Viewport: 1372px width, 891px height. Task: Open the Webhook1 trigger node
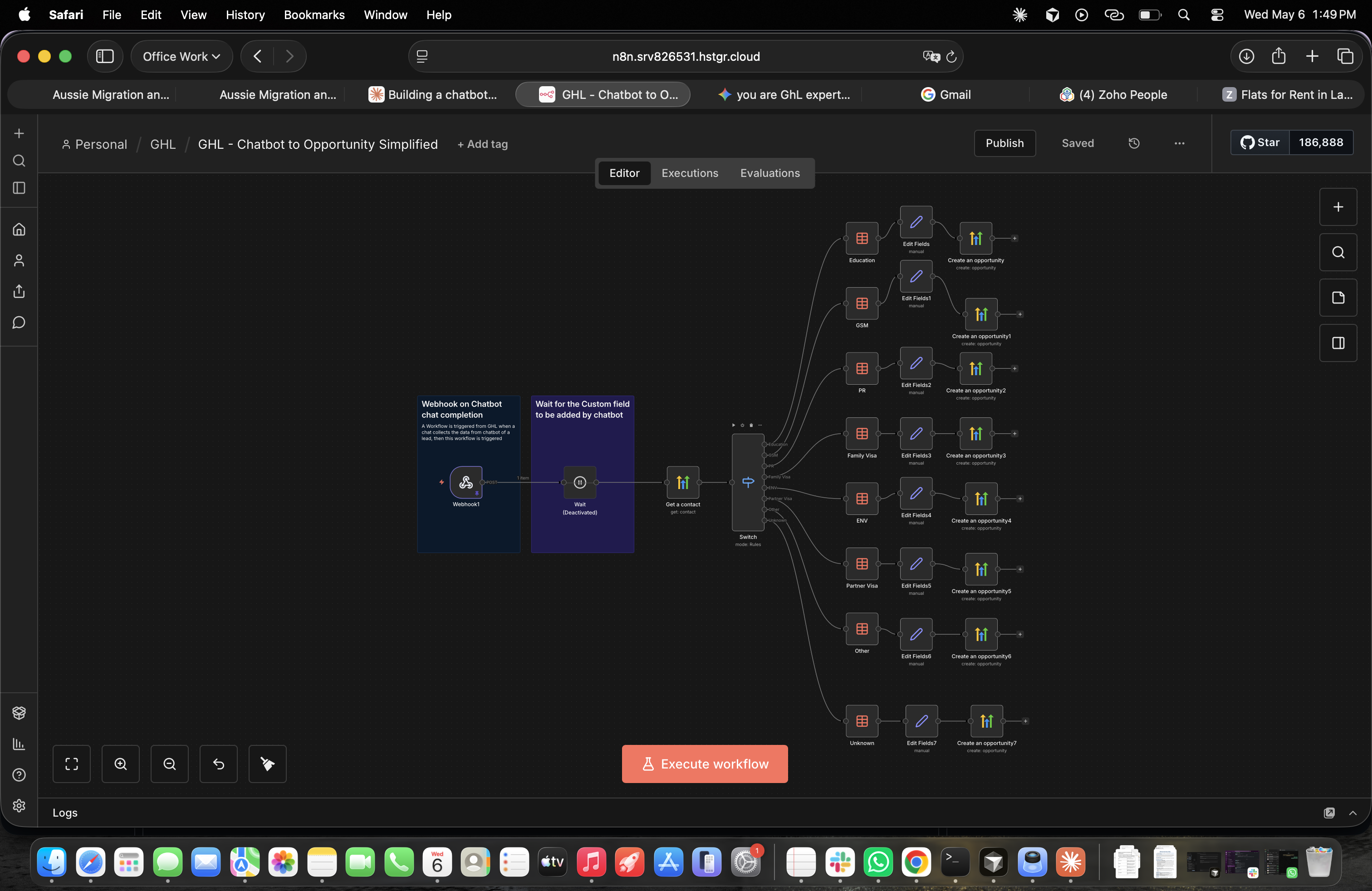(466, 482)
